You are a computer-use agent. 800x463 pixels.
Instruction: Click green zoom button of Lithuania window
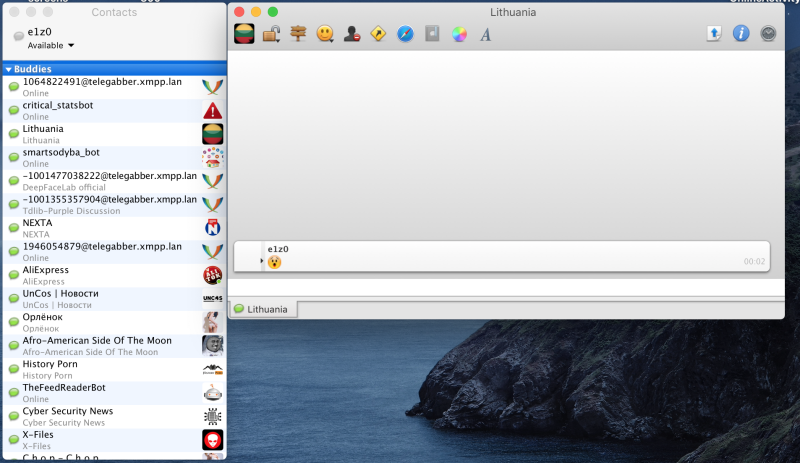pos(273,12)
